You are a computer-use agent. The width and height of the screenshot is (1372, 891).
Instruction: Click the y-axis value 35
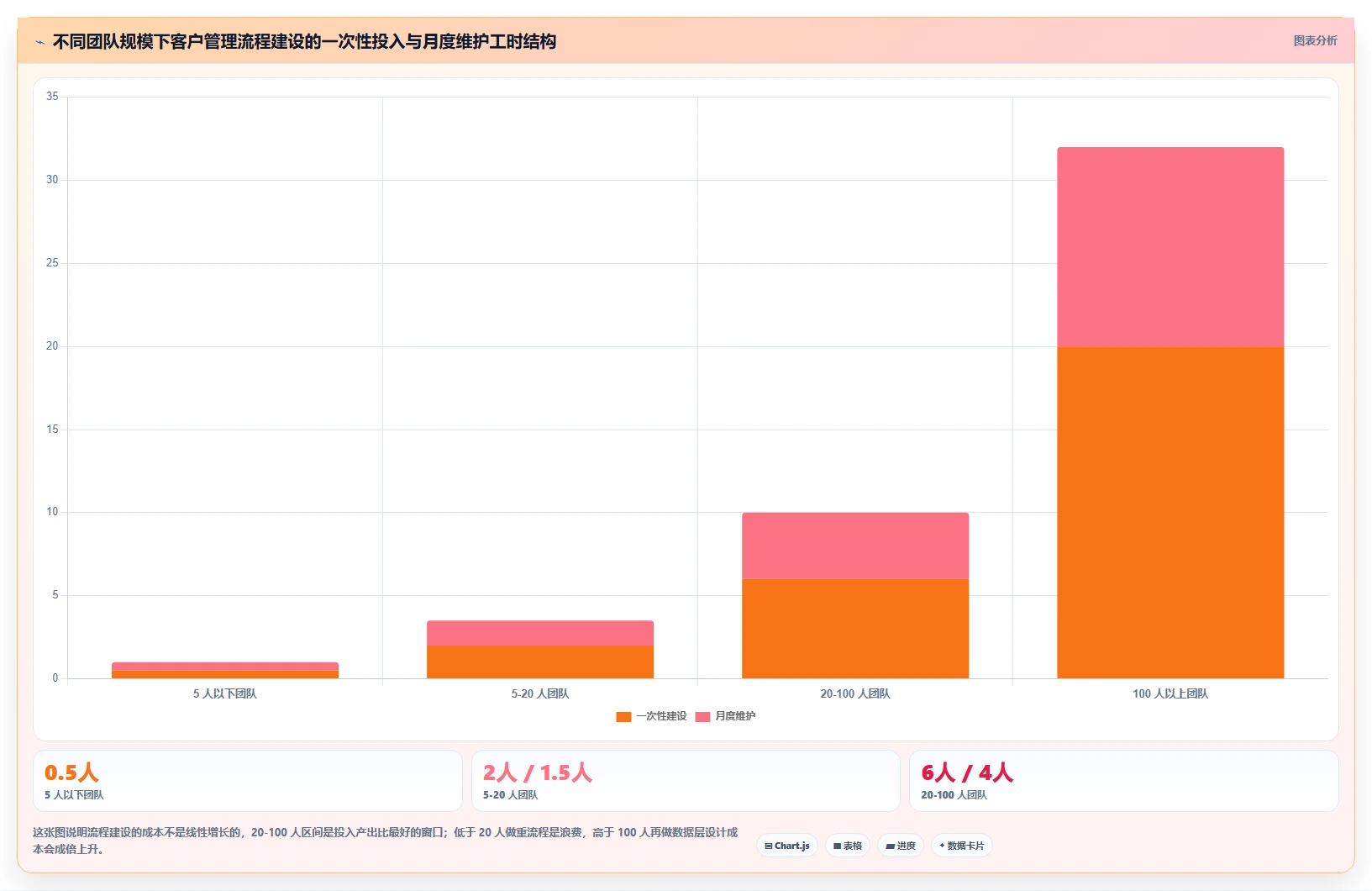tap(52, 97)
